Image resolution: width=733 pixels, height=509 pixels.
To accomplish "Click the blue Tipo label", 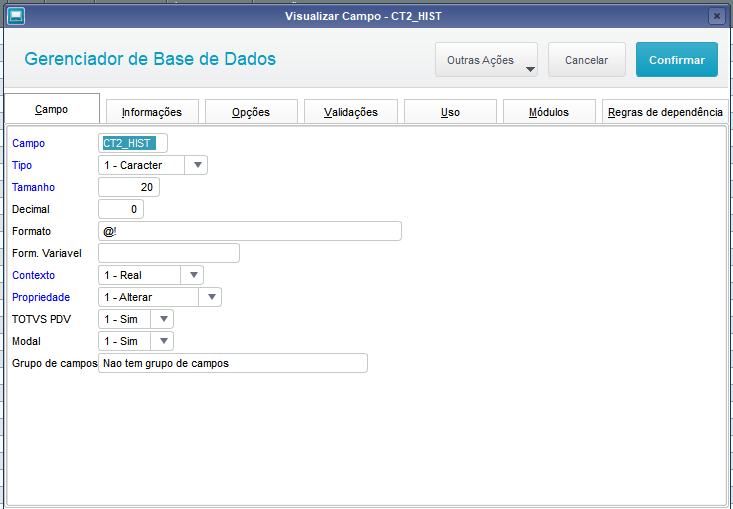I will pyautogui.click(x=22, y=165).
